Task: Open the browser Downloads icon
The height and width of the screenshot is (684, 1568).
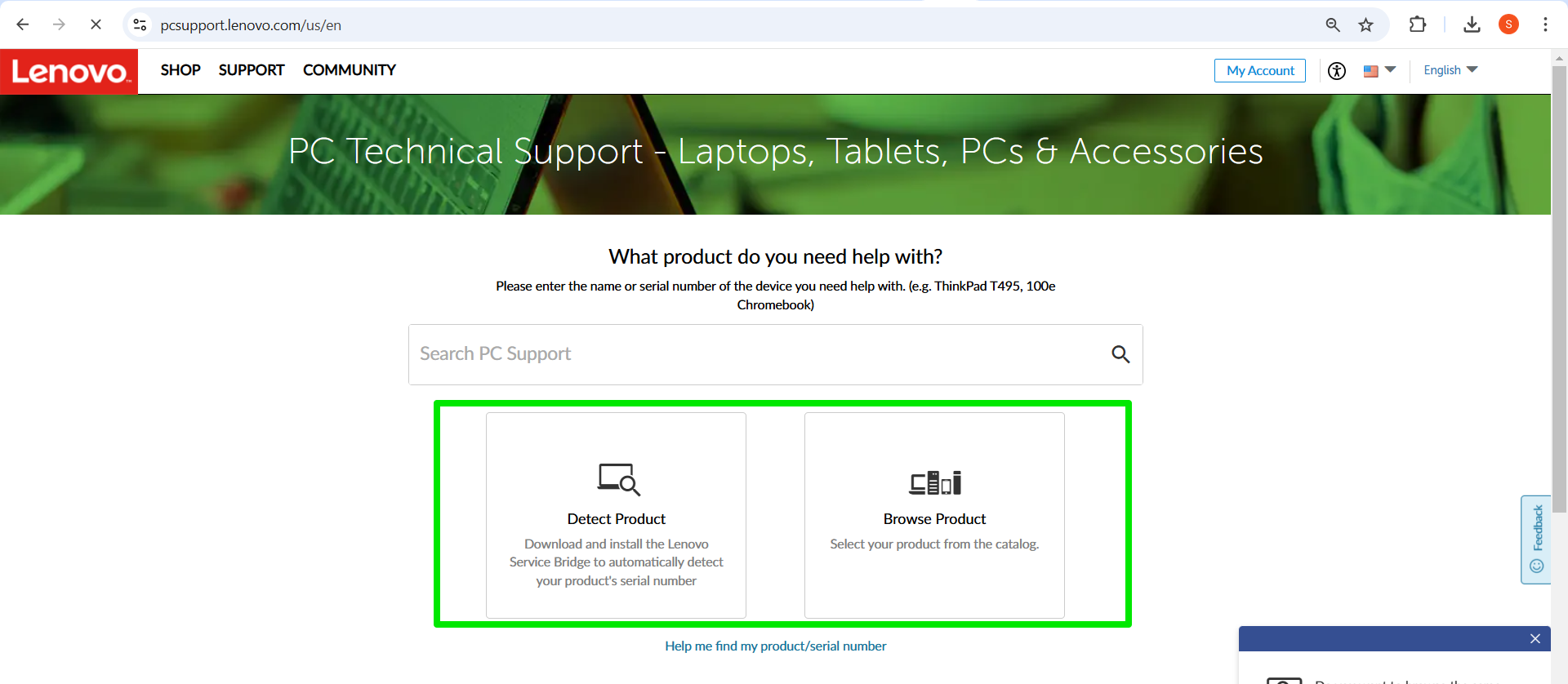Action: coord(1472,24)
